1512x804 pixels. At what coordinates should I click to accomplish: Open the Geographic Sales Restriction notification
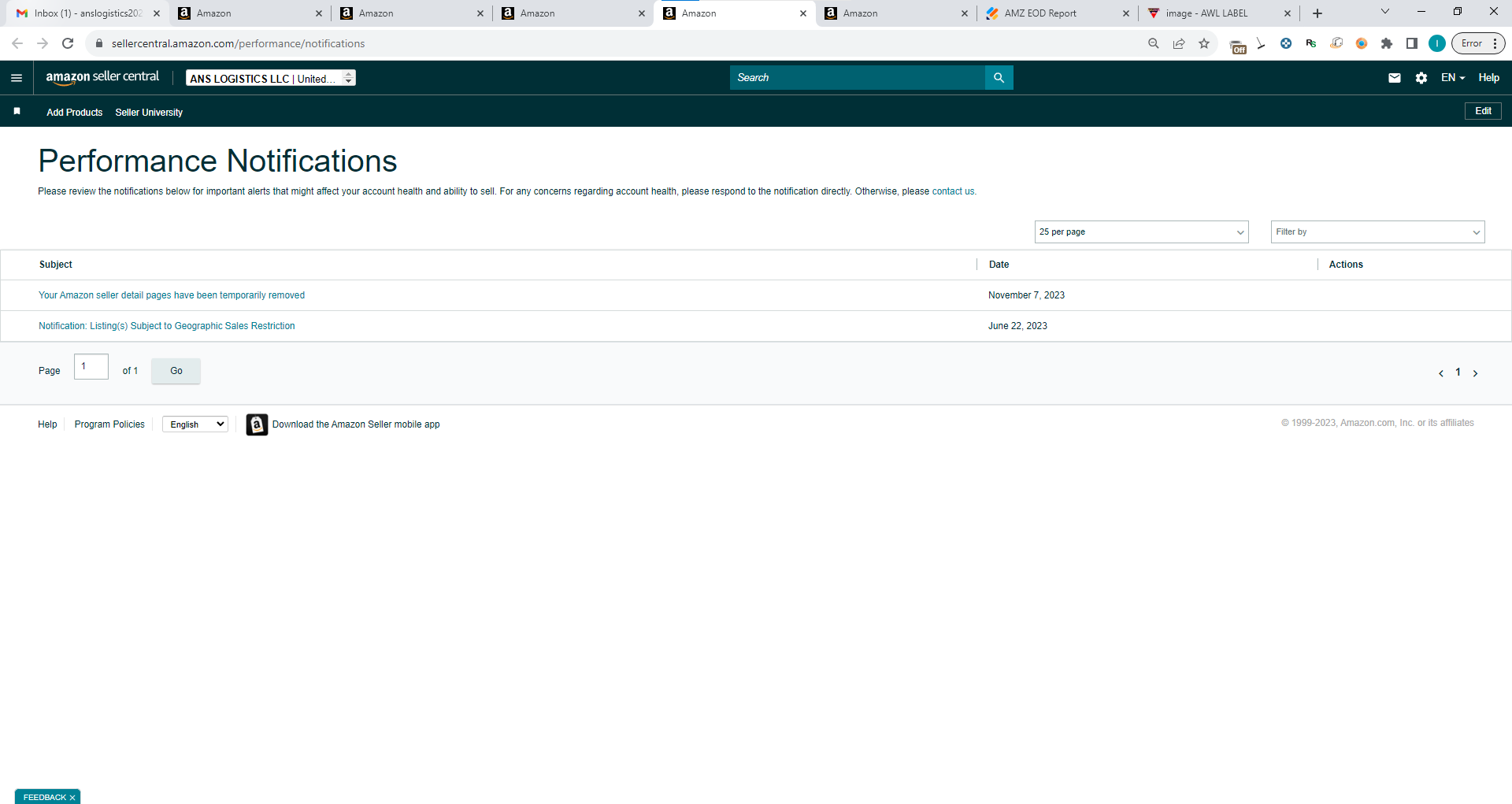coord(167,326)
